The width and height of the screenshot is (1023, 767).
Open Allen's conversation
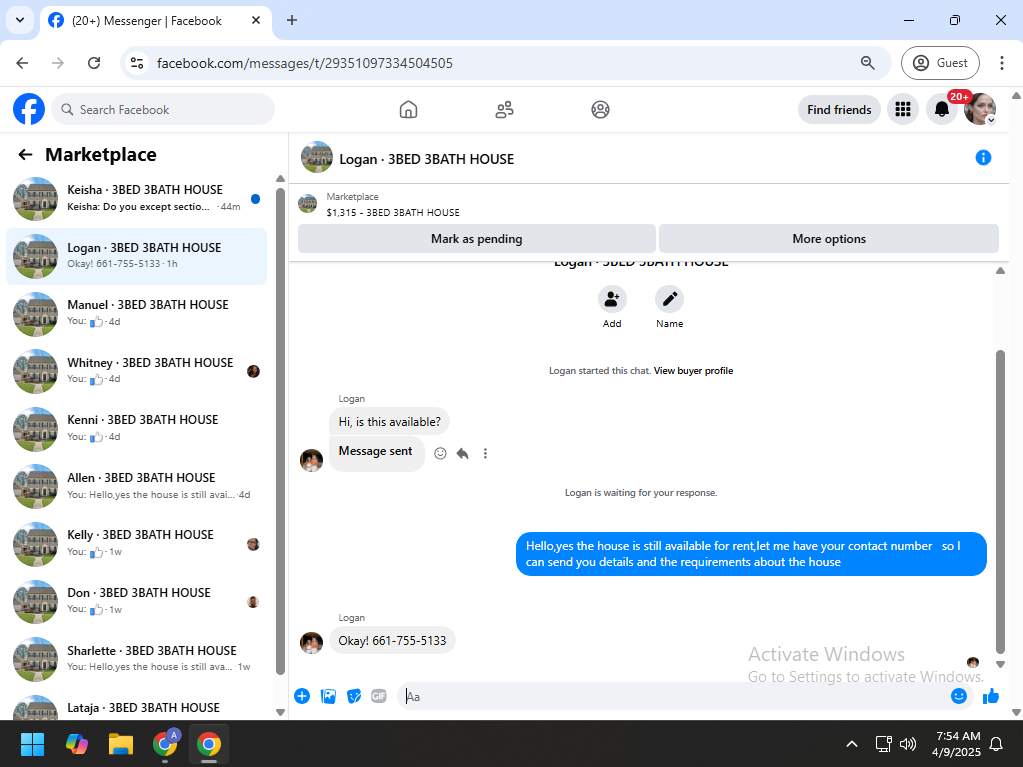coord(136,487)
